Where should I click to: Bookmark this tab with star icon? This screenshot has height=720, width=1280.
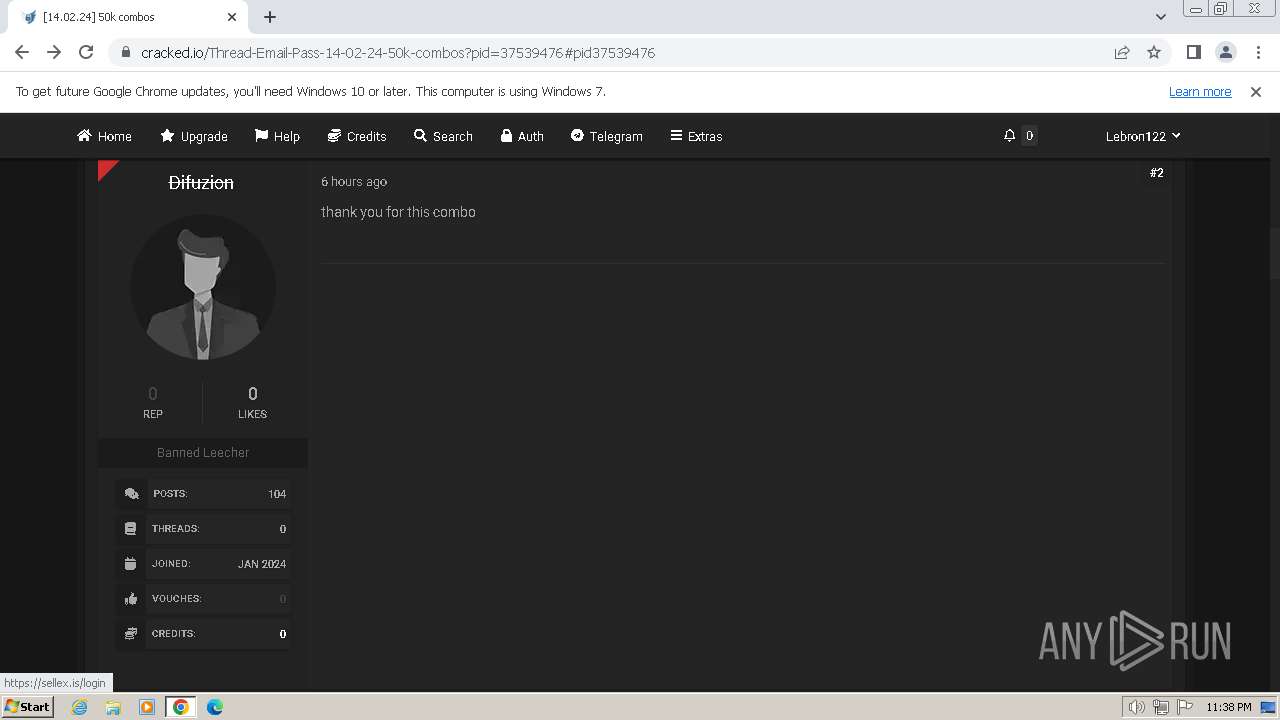1154,52
